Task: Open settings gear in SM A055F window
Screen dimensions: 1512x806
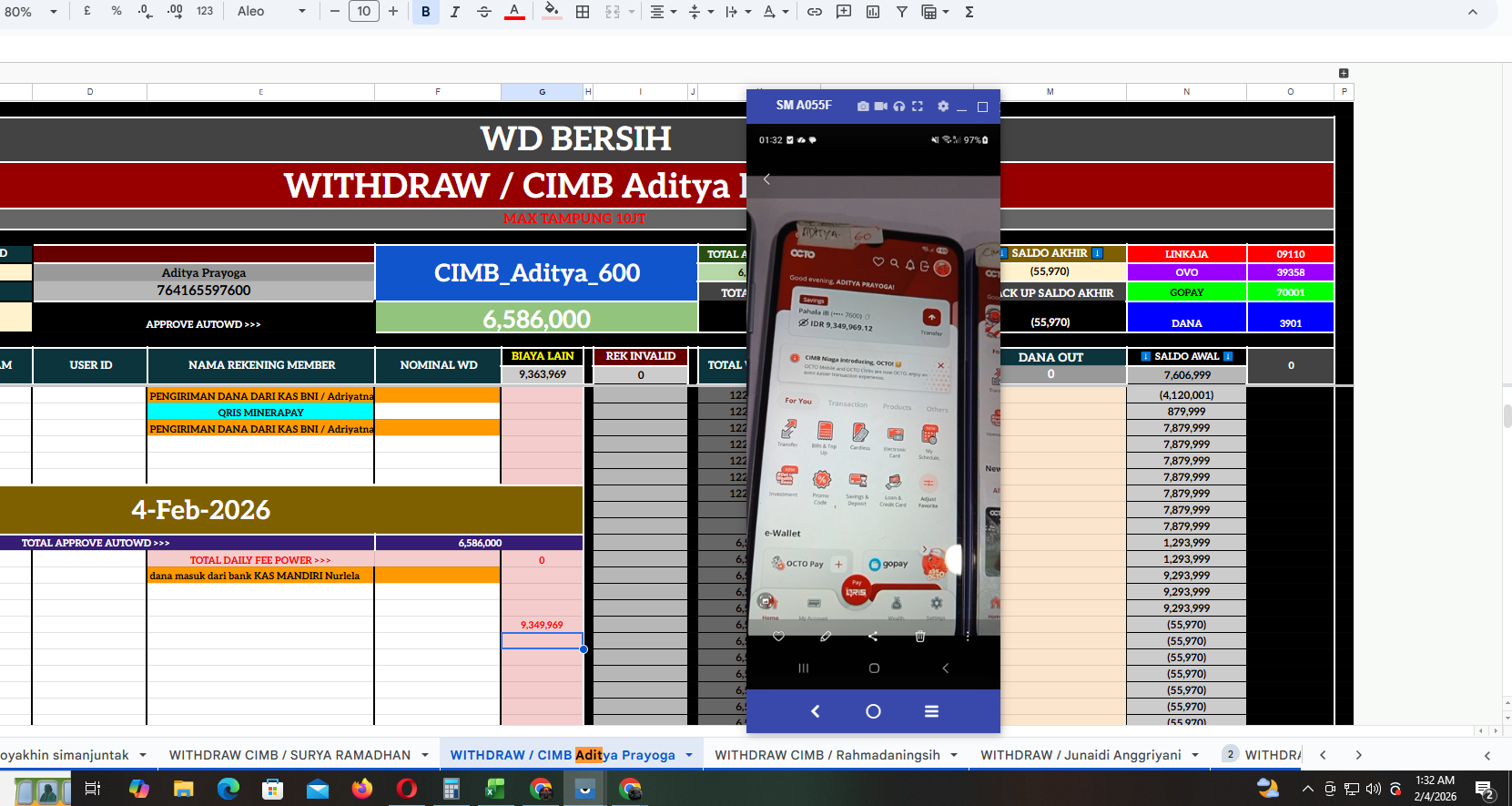Action: pos(943,107)
